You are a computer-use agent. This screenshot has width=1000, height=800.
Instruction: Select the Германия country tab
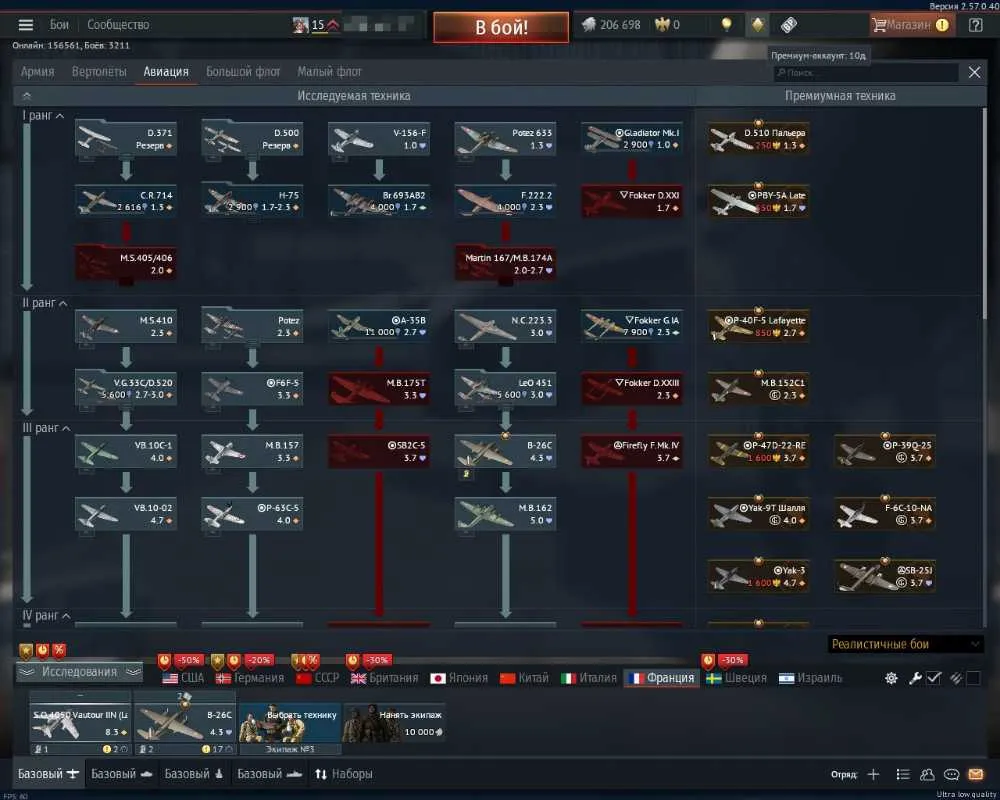click(x=250, y=678)
